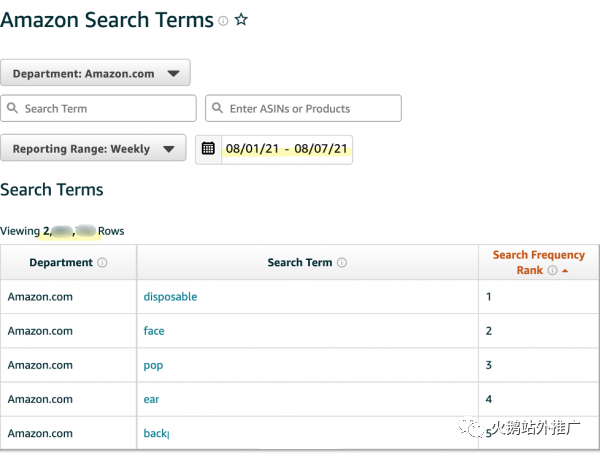The image size is (600, 455).
Task: Expand the Reporting Range: Weekly dropdown
Action: point(93,149)
